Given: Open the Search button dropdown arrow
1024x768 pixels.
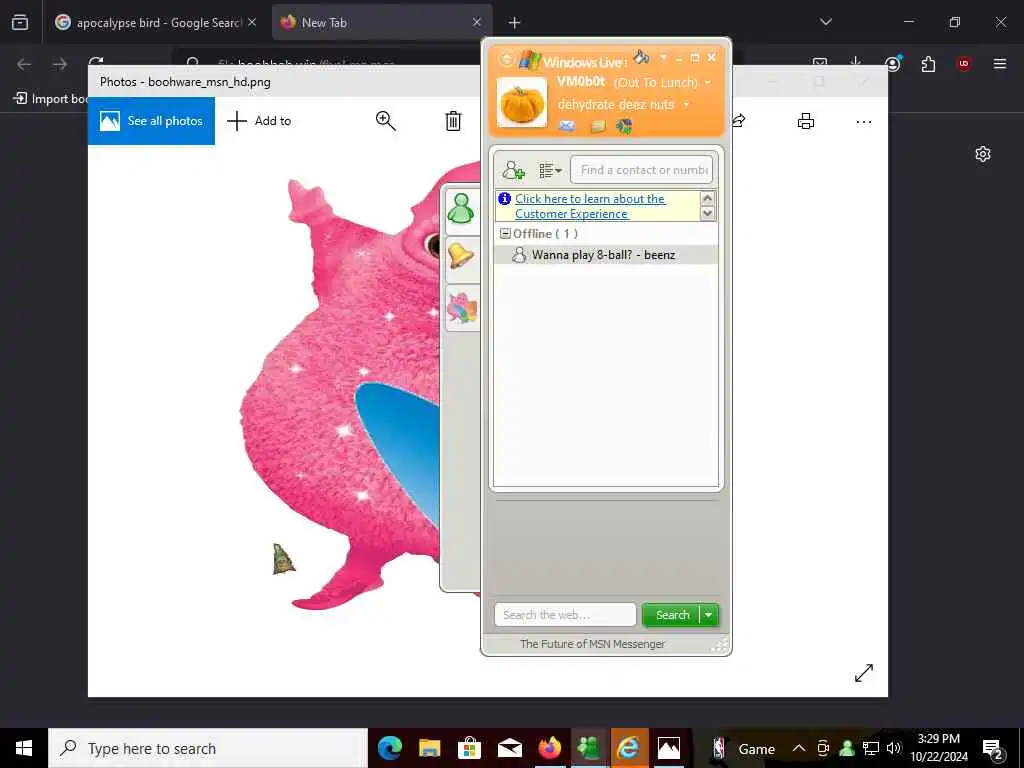Looking at the screenshot, I should point(709,615).
